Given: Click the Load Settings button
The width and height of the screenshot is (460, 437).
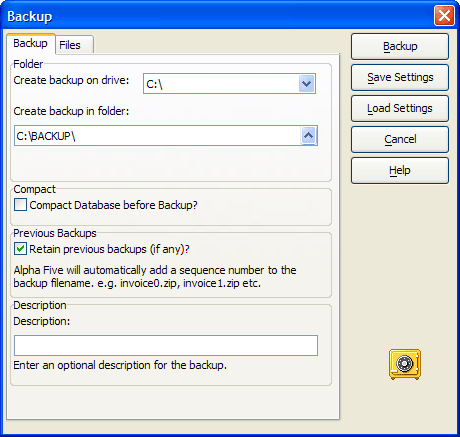Looking at the screenshot, I should pyautogui.click(x=400, y=108).
